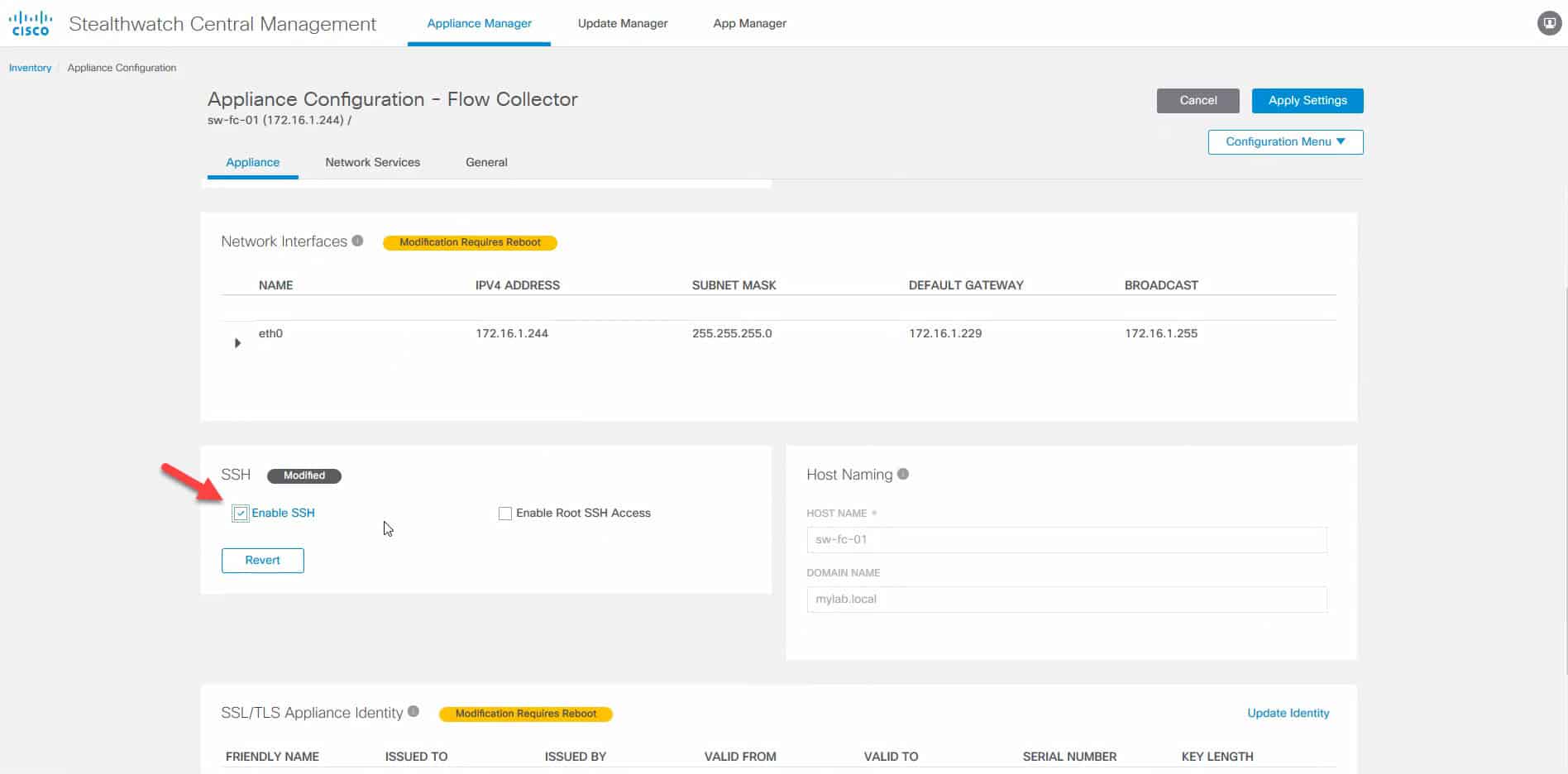Select the 172.16.1.255 broadcast cell
The height and width of the screenshot is (774, 1568).
pos(1161,333)
